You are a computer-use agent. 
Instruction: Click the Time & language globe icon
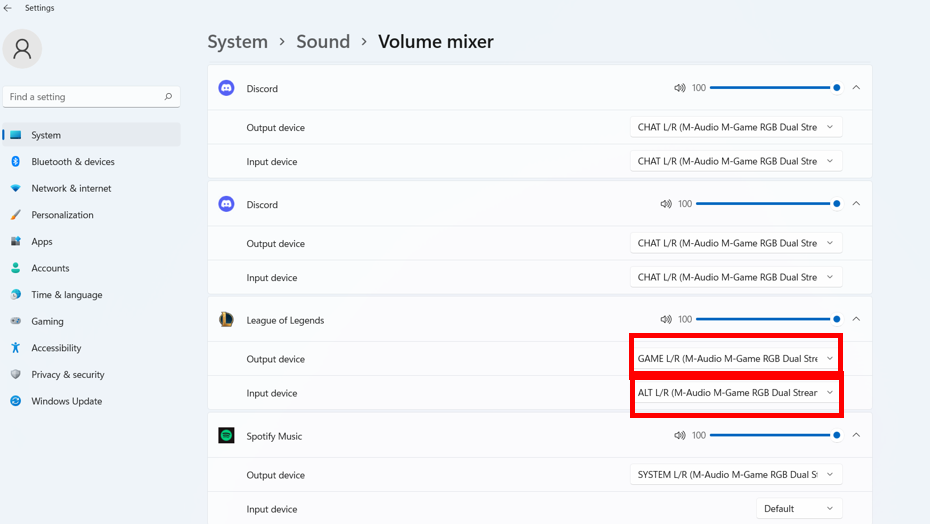tap(16, 294)
